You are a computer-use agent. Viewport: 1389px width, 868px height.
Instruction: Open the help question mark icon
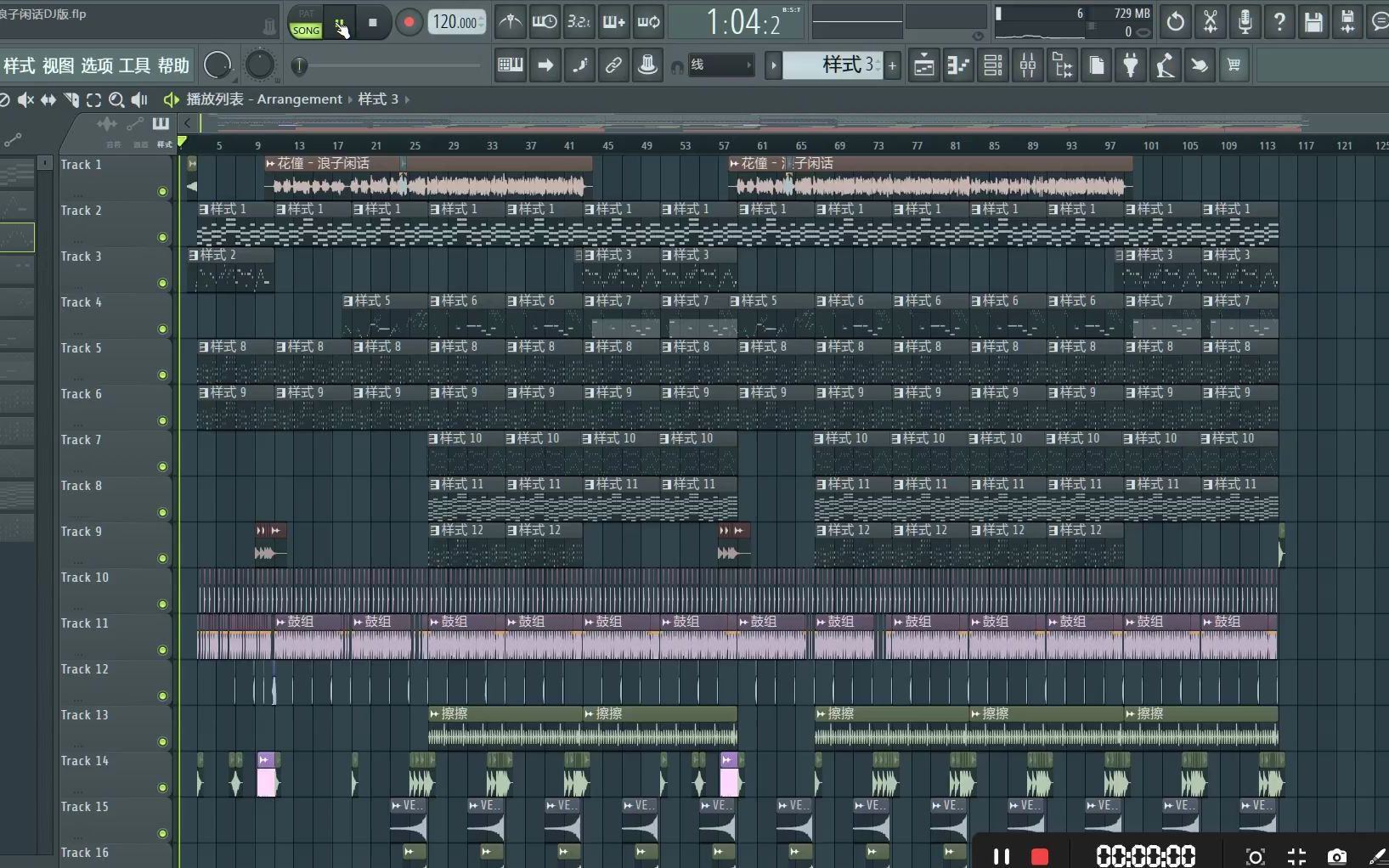(x=1279, y=22)
